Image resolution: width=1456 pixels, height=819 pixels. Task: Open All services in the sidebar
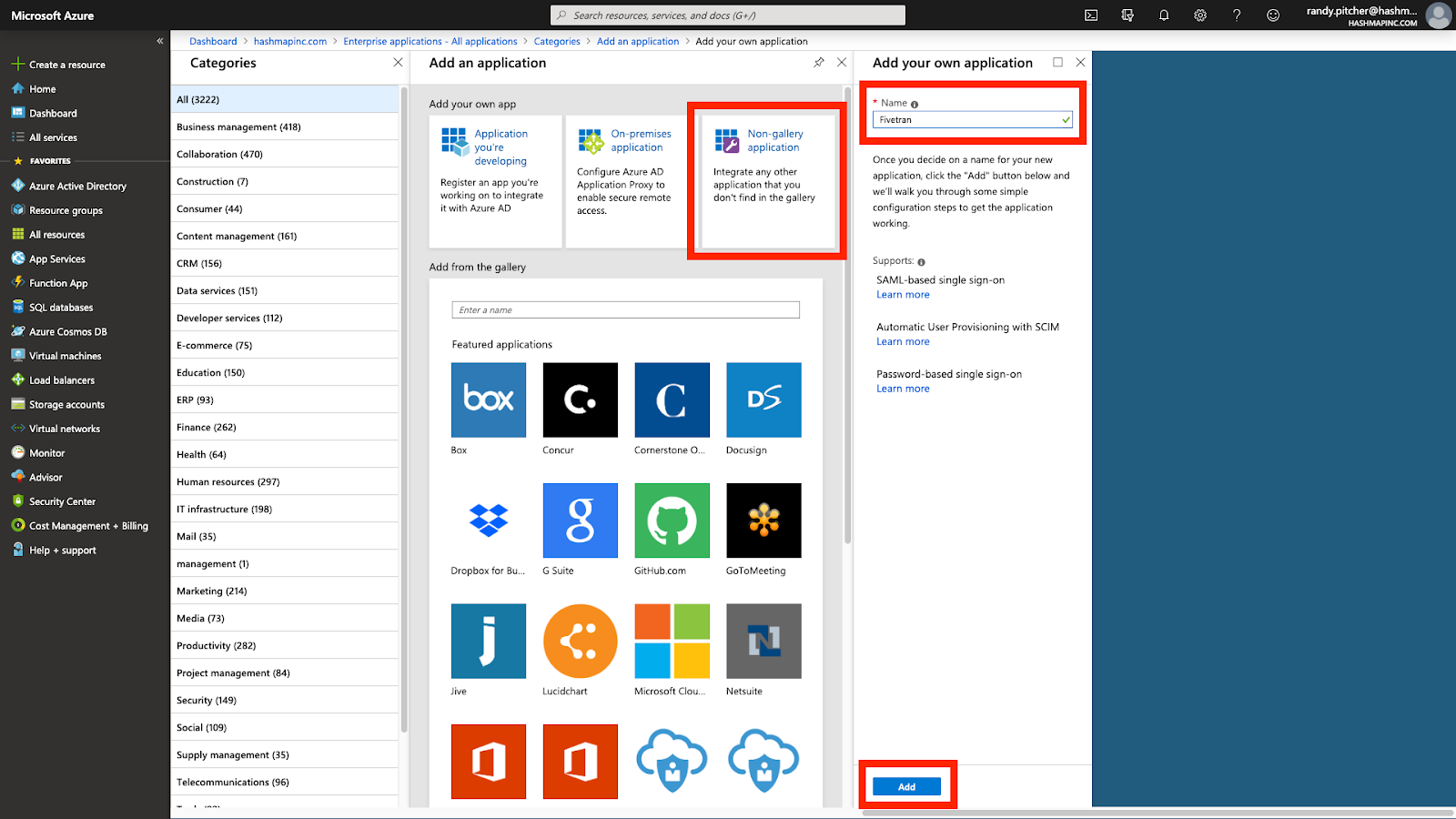tap(53, 137)
